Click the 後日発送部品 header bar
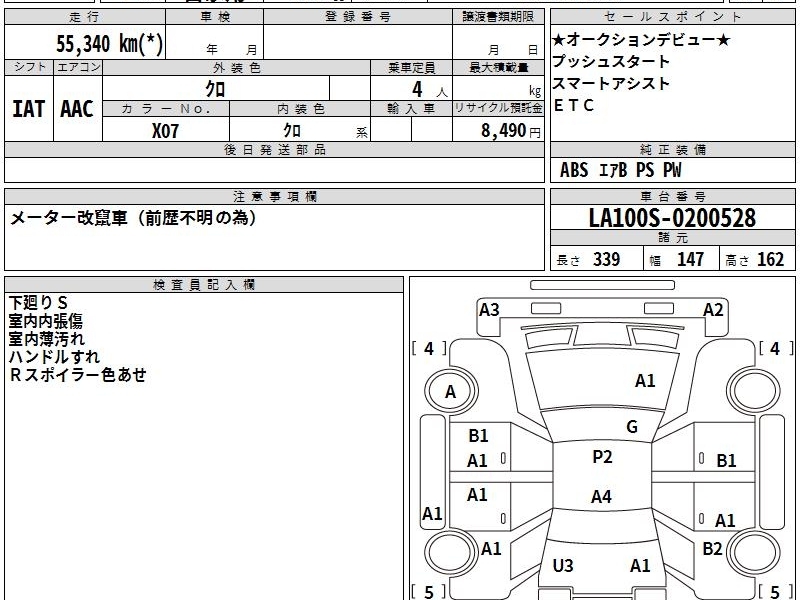The width and height of the screenshot is (800, 600). (274, 149)
